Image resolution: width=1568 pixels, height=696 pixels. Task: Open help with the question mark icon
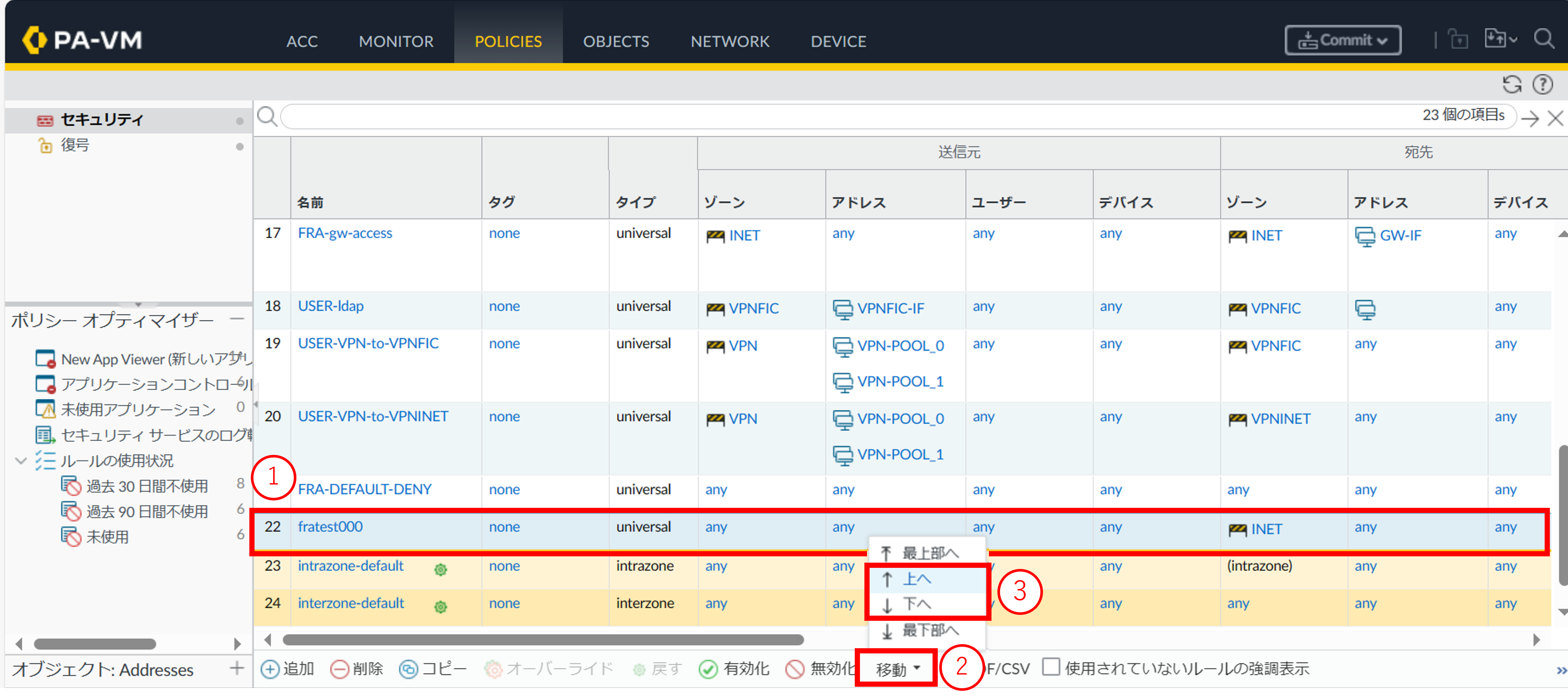click(x=1542, y=84)
